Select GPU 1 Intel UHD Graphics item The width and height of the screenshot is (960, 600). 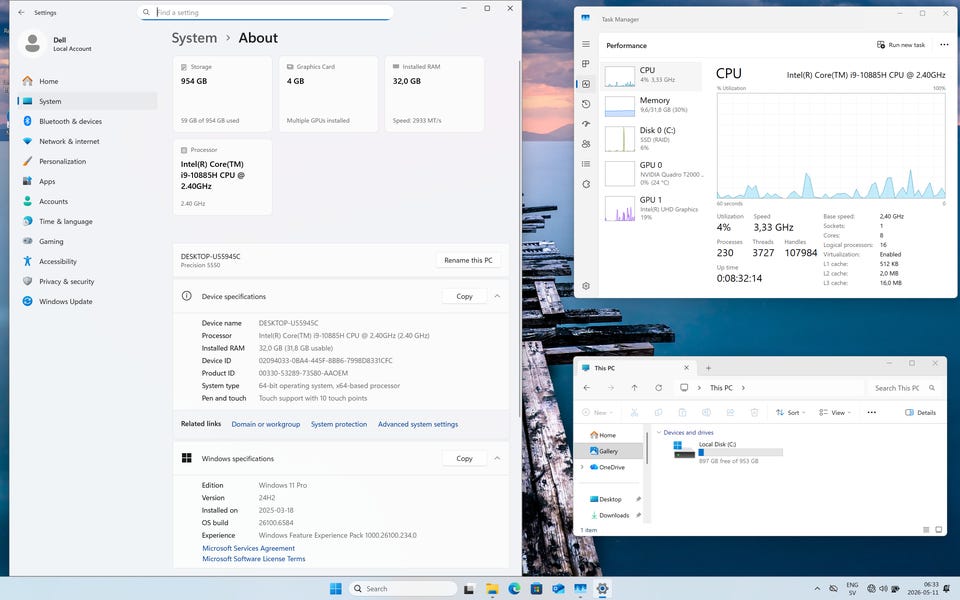(651, 208)
